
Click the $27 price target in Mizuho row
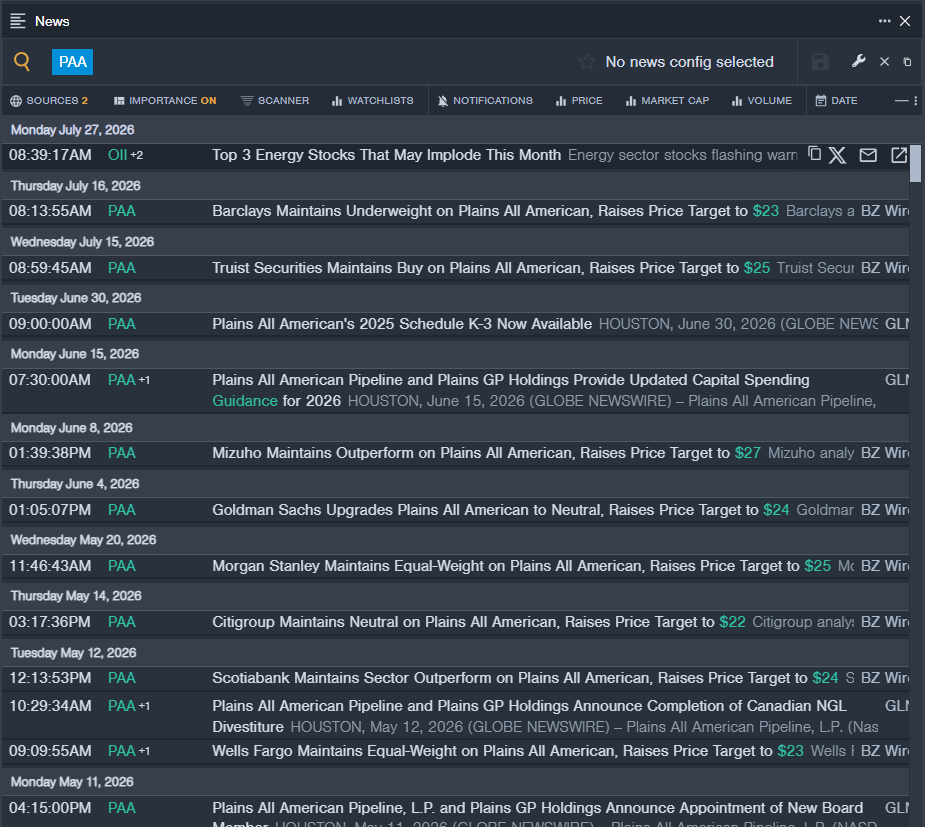747,453
